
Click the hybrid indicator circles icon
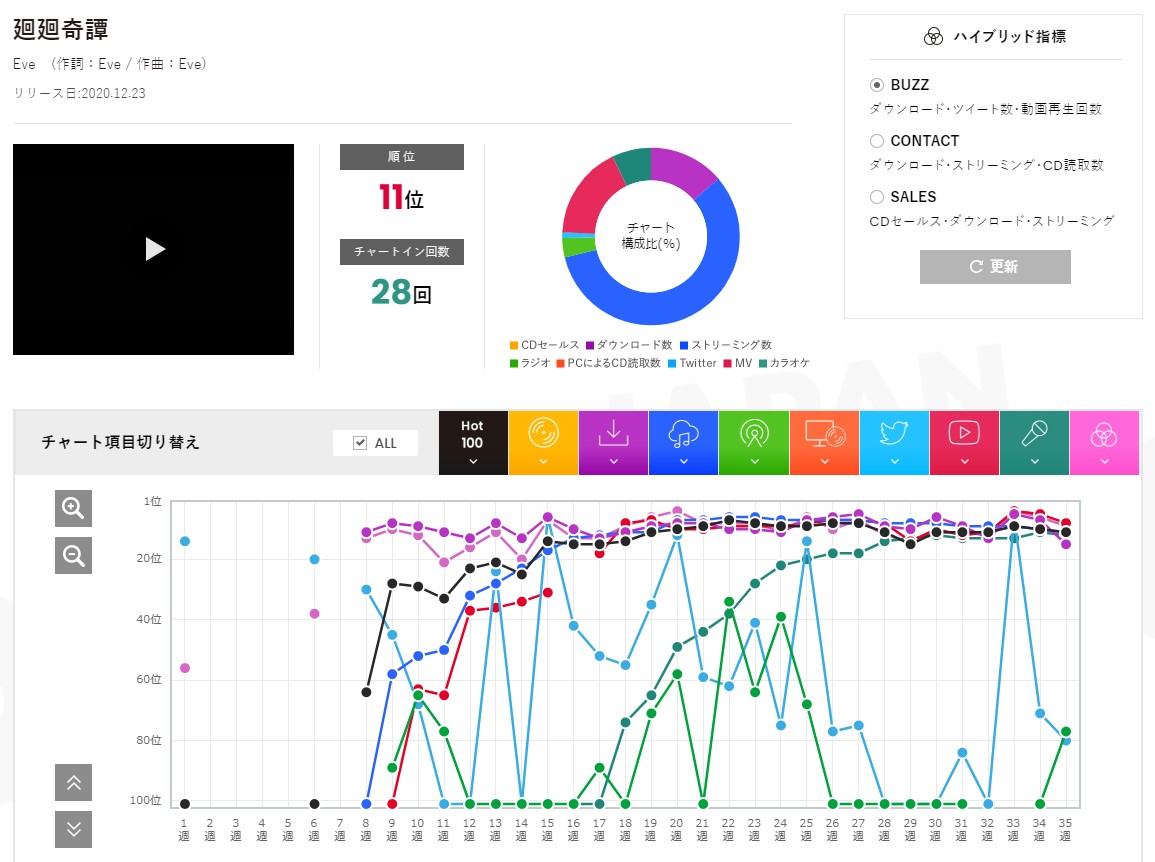pos(933,37)
